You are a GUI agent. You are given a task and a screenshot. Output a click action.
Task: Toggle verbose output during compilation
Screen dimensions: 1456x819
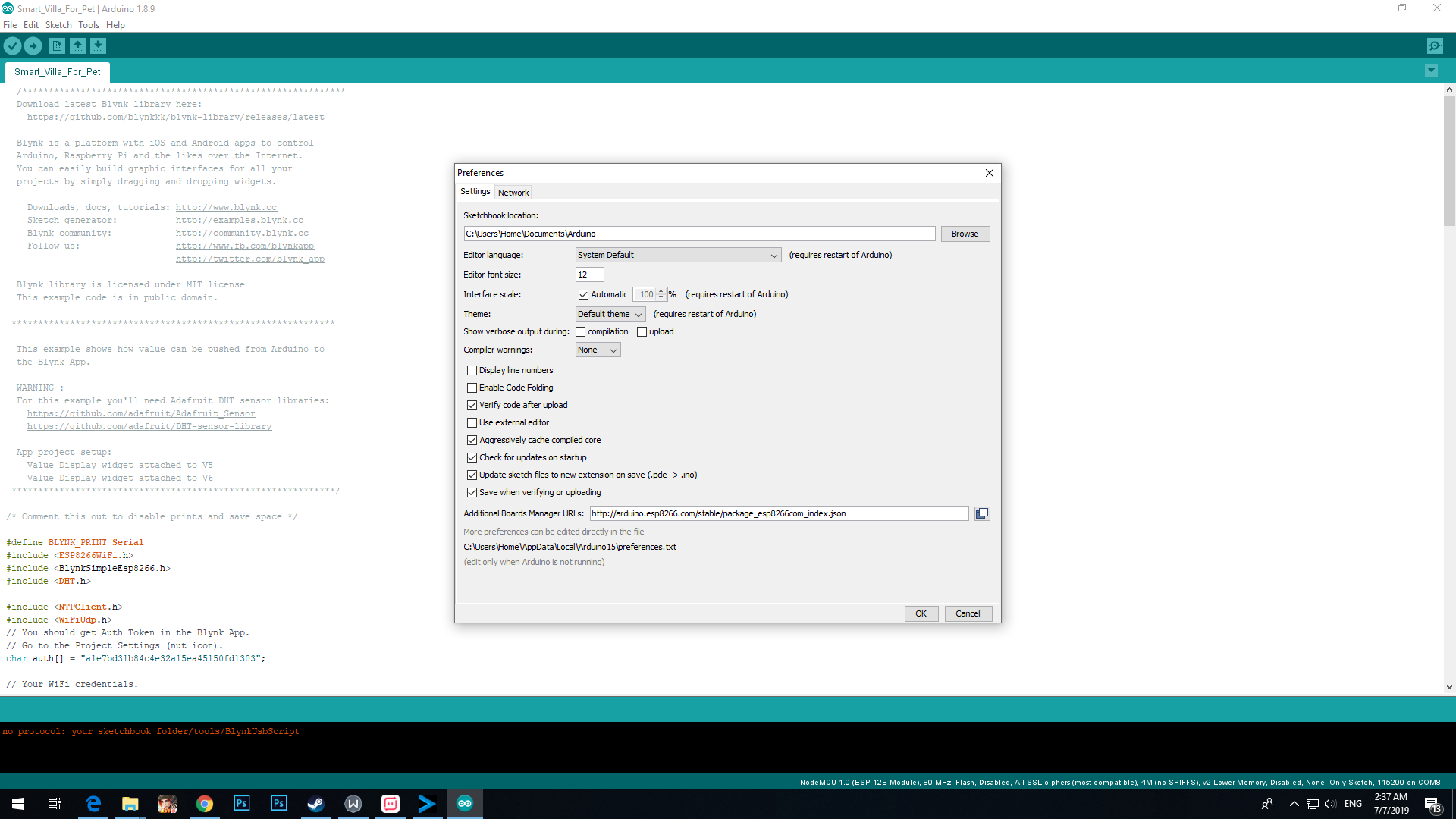tap(581, 332)
